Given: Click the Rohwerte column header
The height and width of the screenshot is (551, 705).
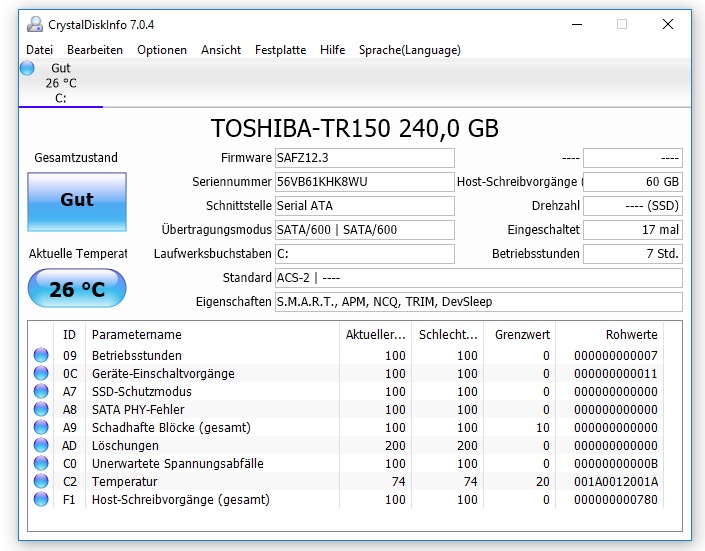Looking at the screenshot, I should pos(610,335).
